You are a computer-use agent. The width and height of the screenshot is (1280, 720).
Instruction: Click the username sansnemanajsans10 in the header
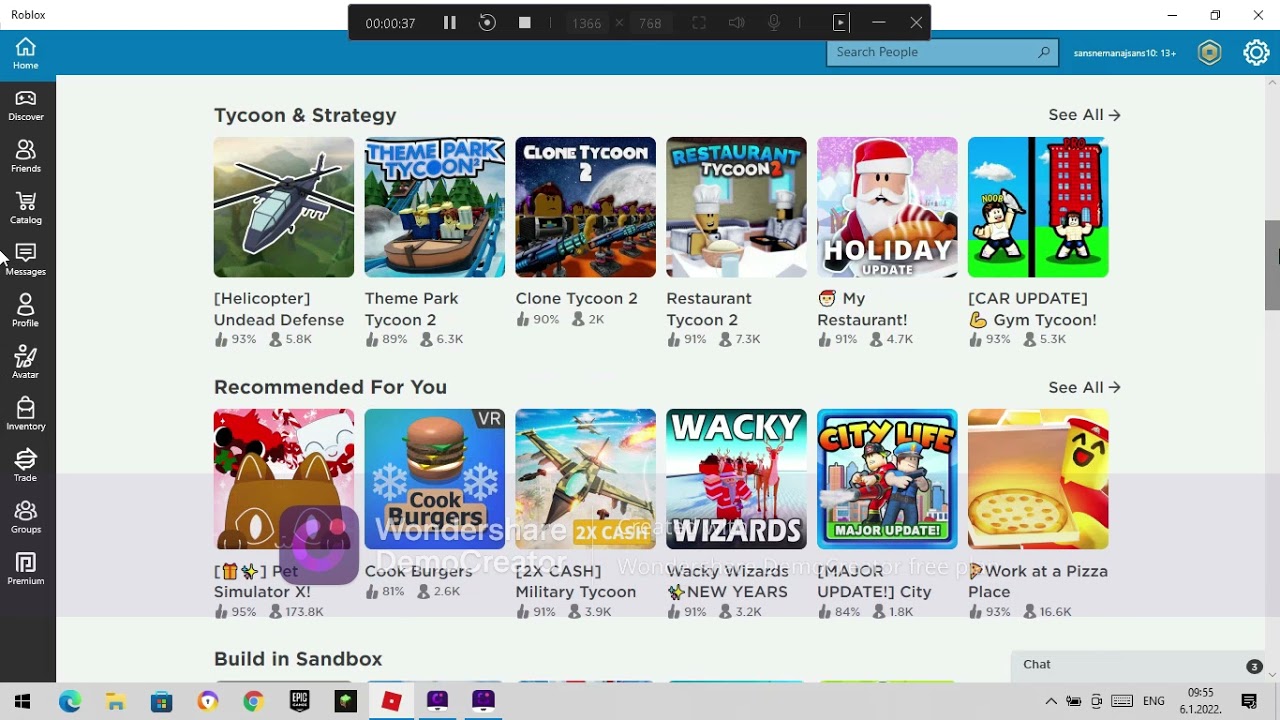pyautogui.click(x=1124, y=53)
